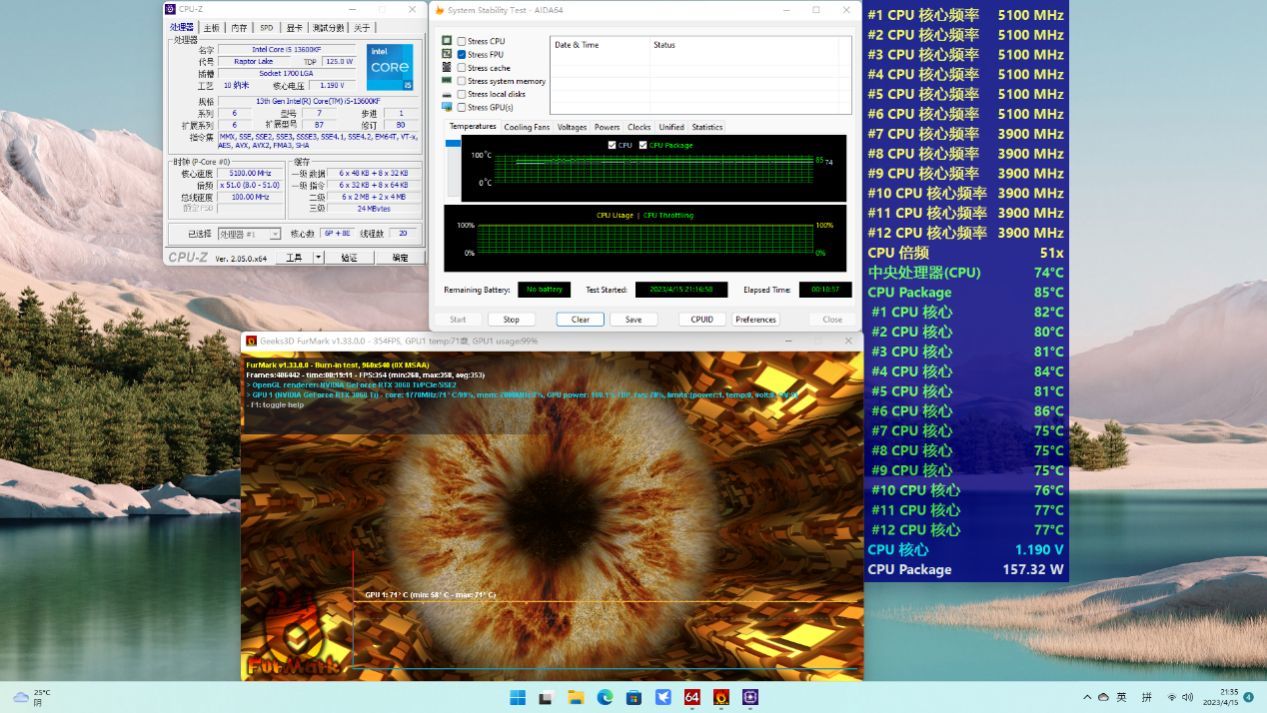The image size is (1267, 713).
Task: Open File Explorer from the taskbar
Action: (575, 697)
